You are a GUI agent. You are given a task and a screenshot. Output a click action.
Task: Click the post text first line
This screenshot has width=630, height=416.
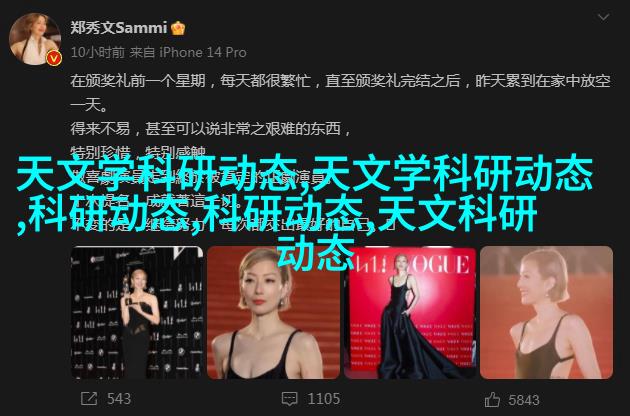tap(340, 81)
